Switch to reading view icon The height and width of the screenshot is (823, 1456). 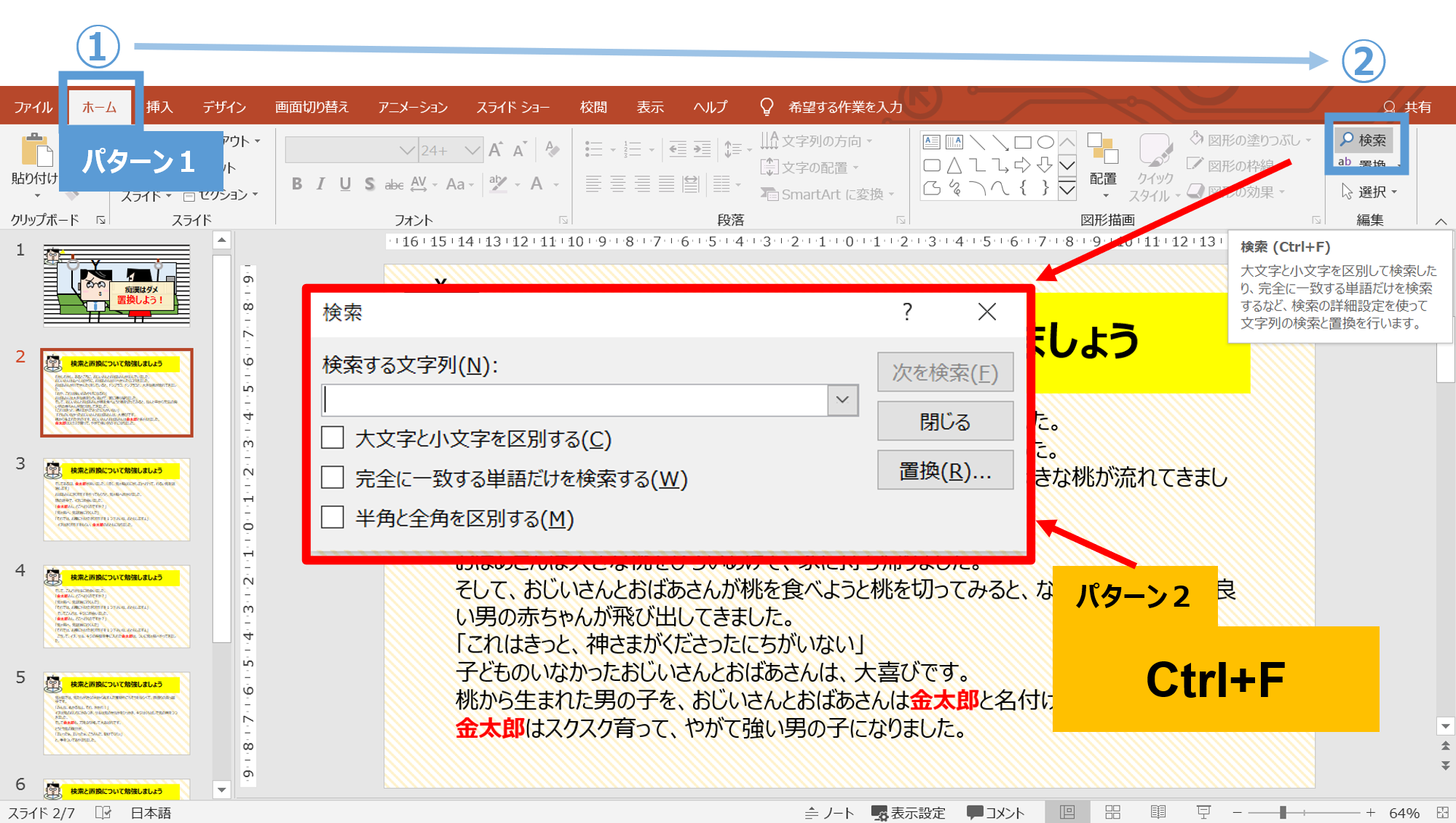point(1158,812)
